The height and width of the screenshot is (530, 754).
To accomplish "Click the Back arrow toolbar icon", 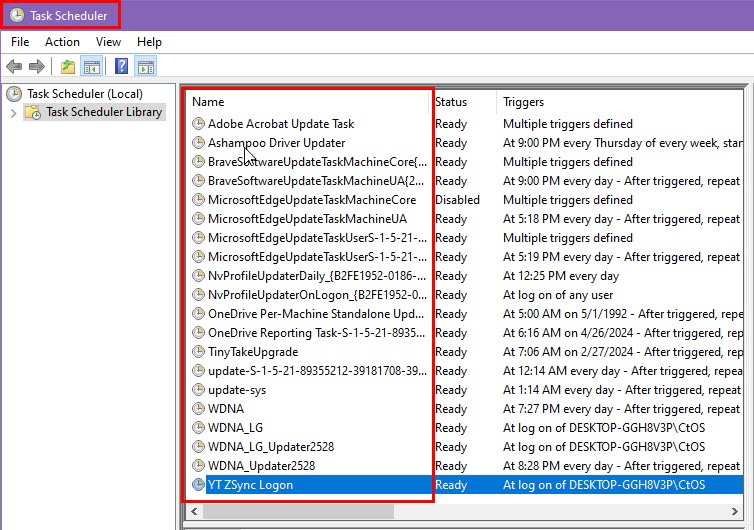I will [14, 66].
